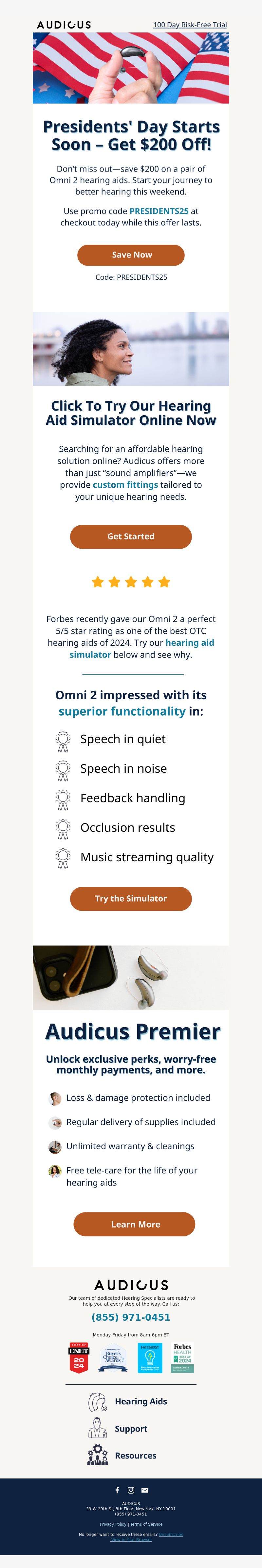Click the Unsubscribe link
262x1568 pixels.
click(x=171, y=1535)
